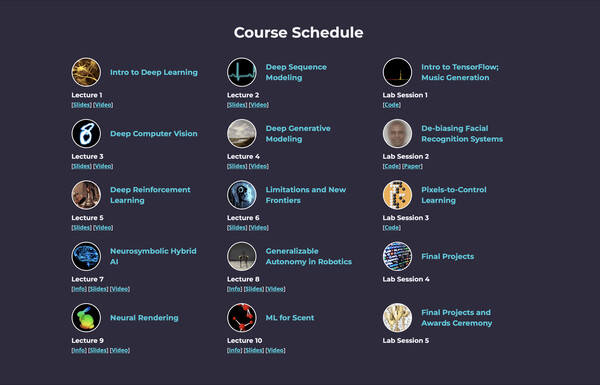Click the Go board Pixels-to-Control icon

[398, 195]
